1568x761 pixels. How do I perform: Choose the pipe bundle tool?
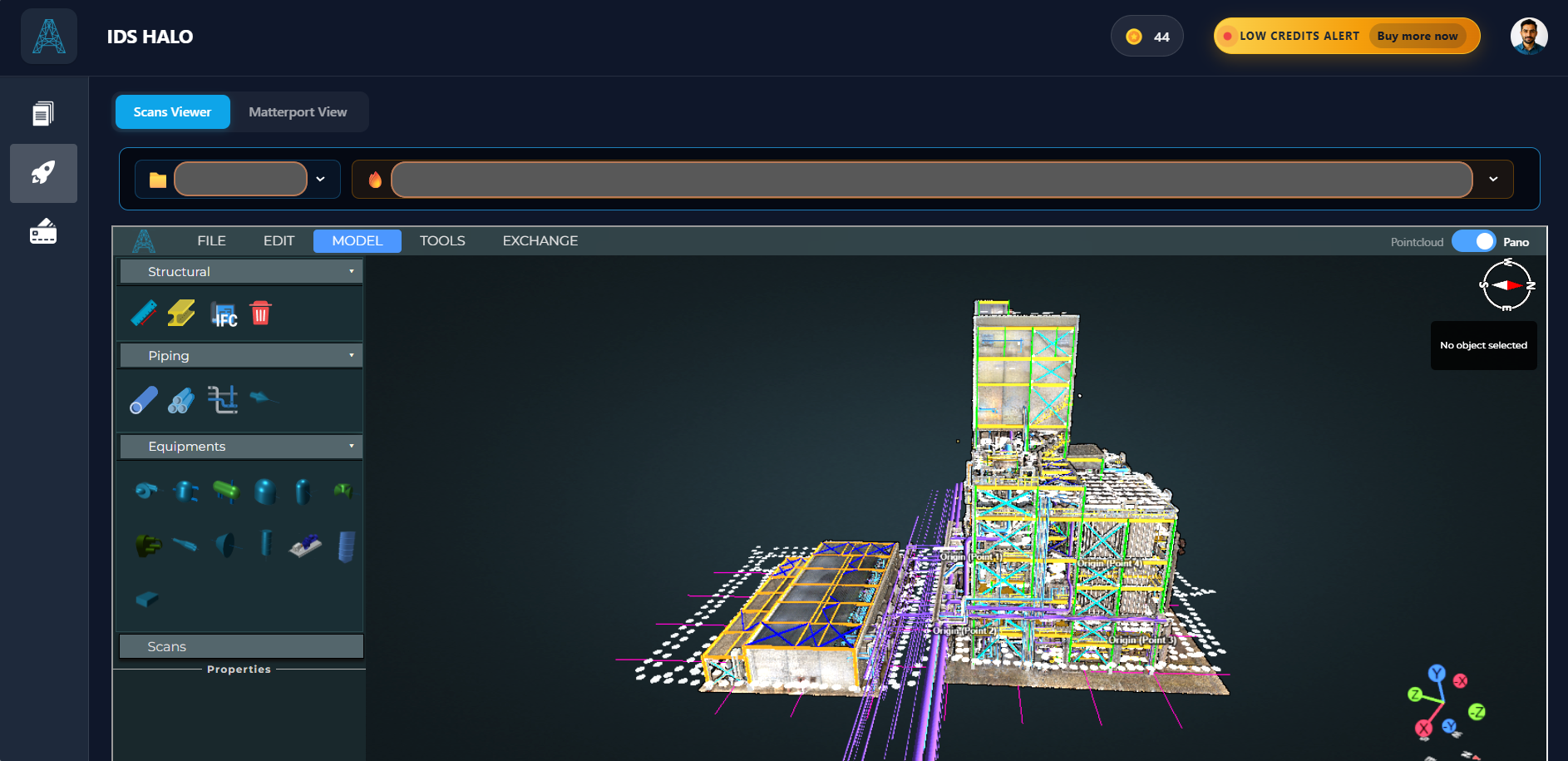pyautogui.click(x=181, y=400)
